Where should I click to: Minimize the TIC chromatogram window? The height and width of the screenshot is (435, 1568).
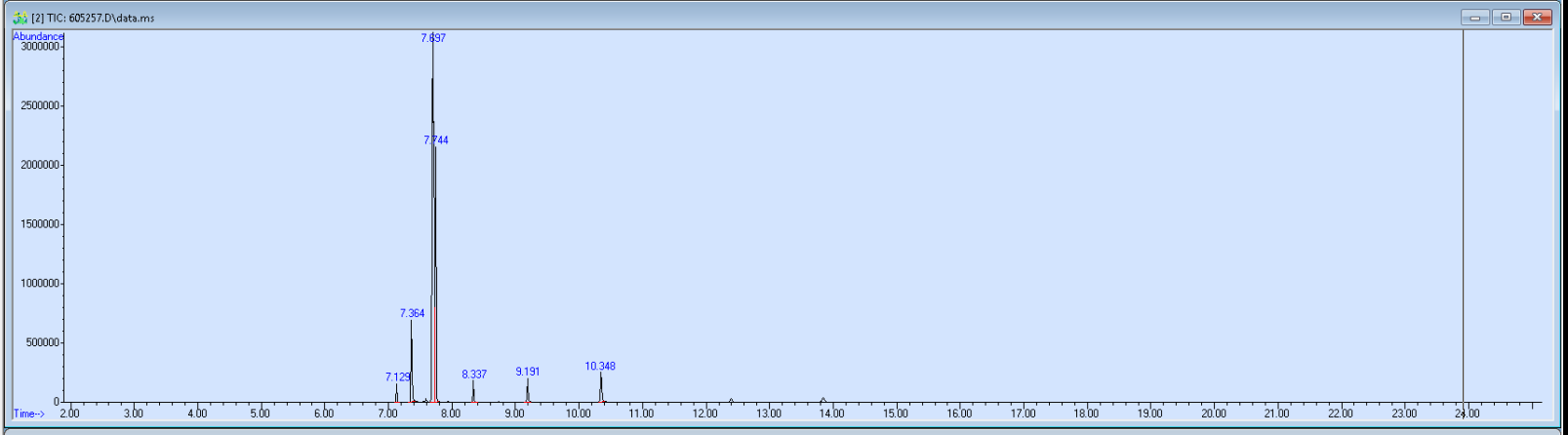[x=1475, y=18]
